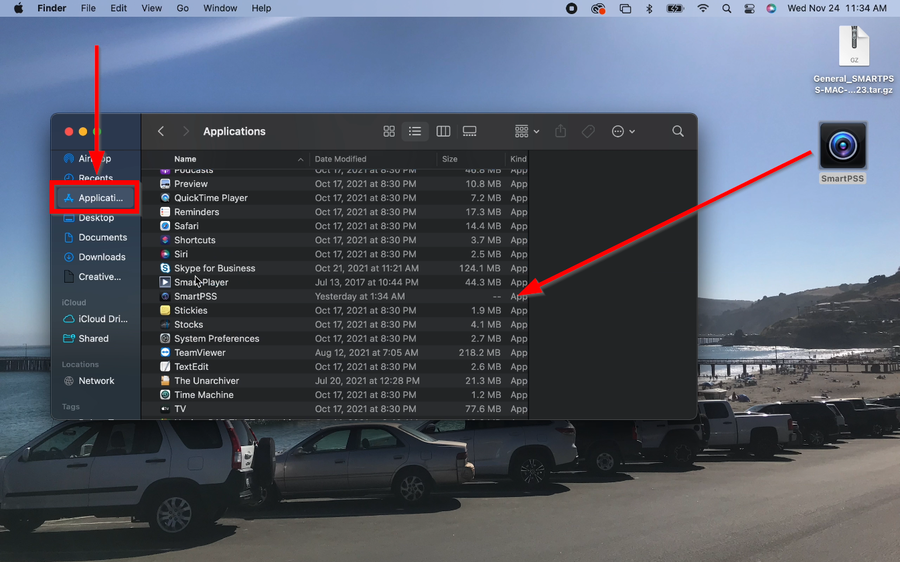Image resolution: width=900 pixels, height=562 pixels.
Task: Open the Go menu
Action: click(182, 8)
